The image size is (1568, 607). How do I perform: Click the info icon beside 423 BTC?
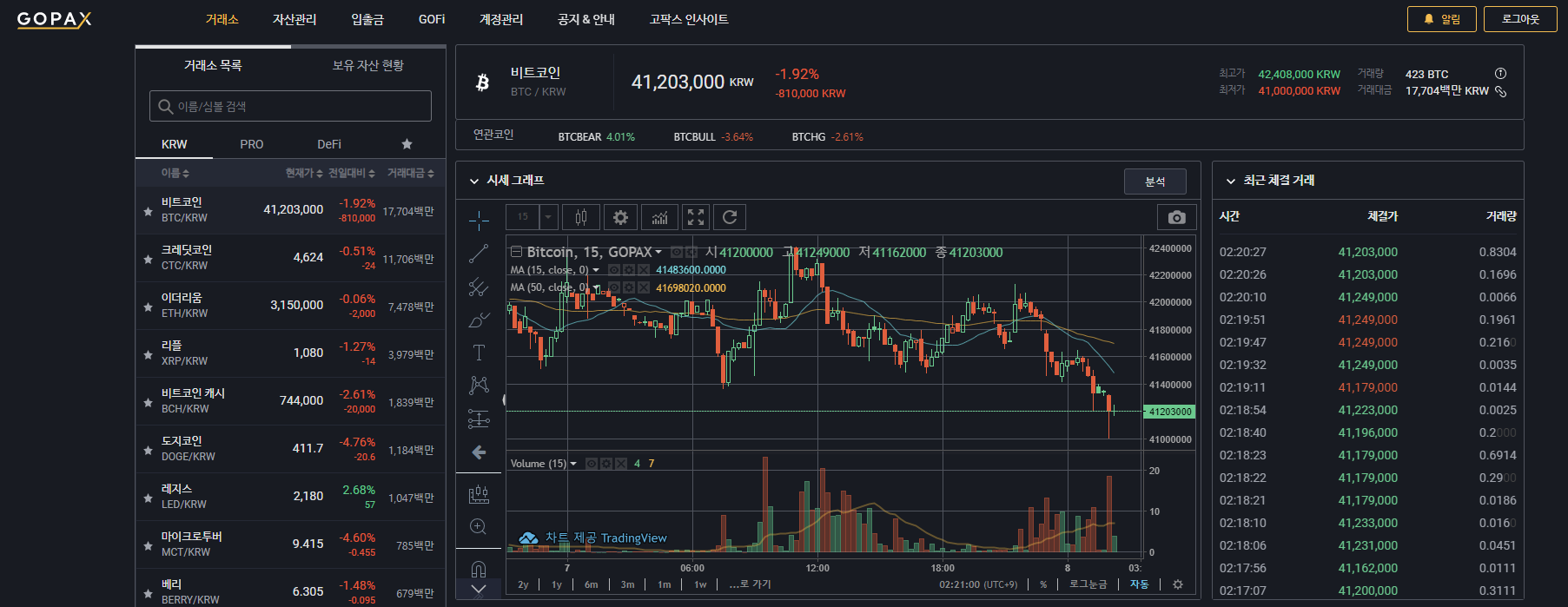tap(1500, 74)
